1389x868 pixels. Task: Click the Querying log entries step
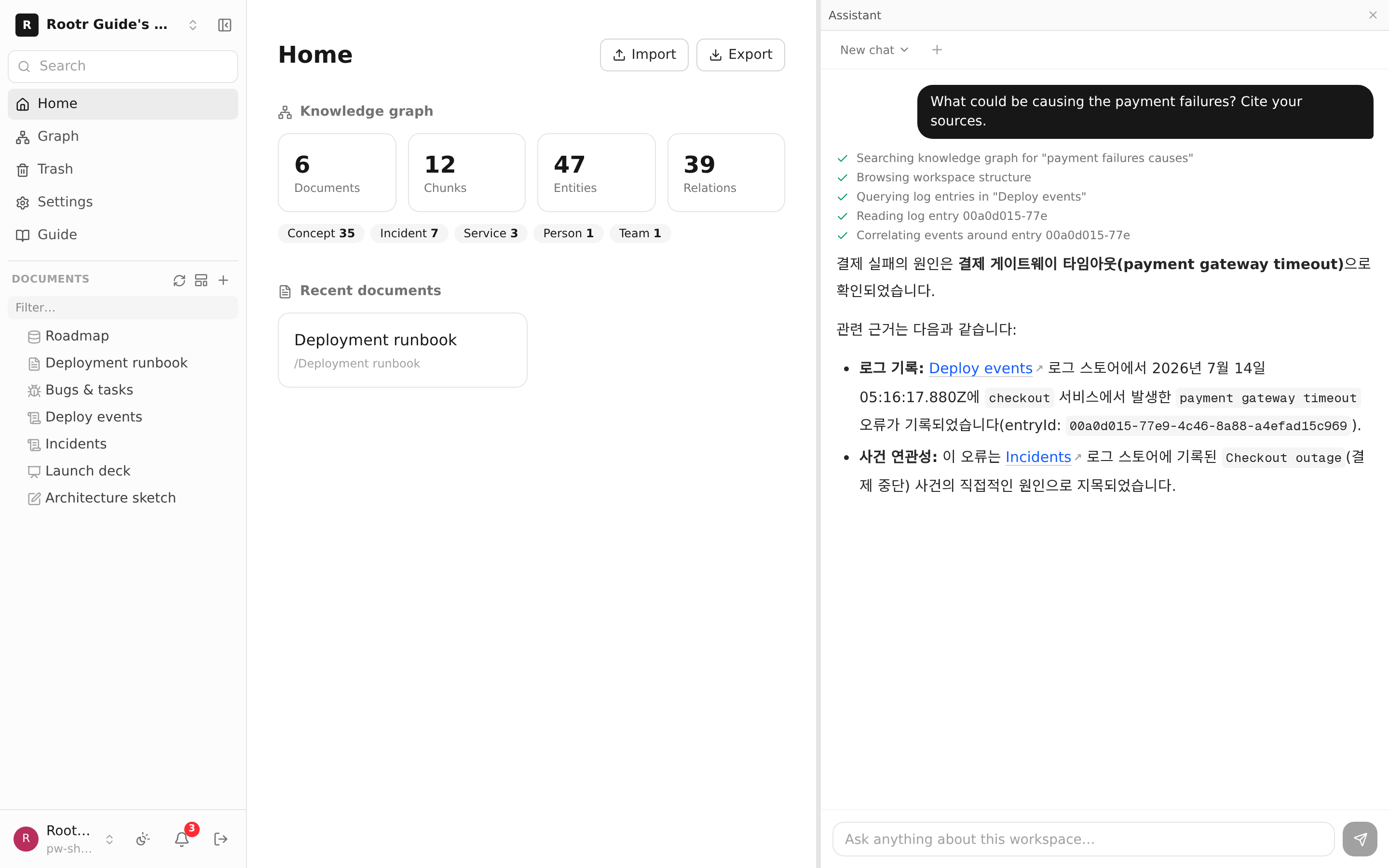970,197
